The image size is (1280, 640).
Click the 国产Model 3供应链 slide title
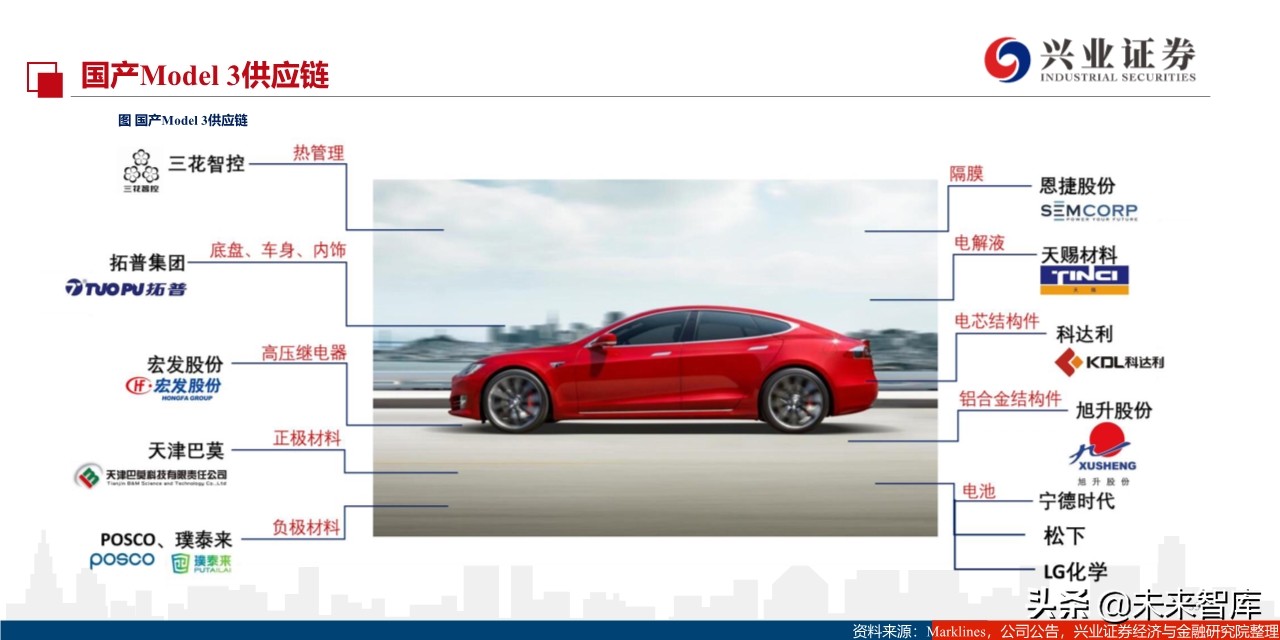pos(205,76)
